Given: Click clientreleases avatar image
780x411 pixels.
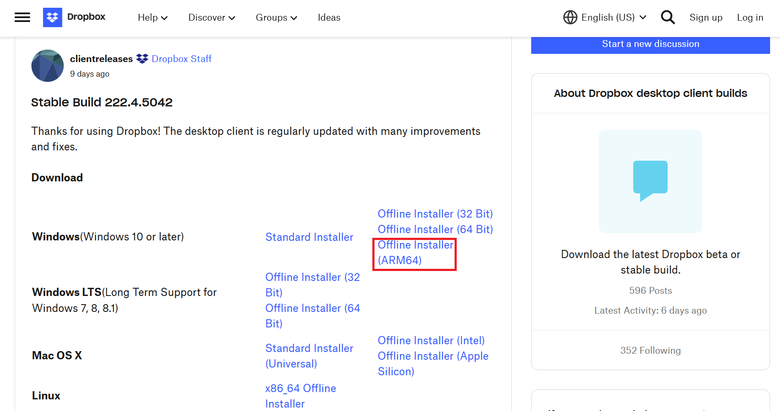Looking at the screenshot, I should (47, 65).
